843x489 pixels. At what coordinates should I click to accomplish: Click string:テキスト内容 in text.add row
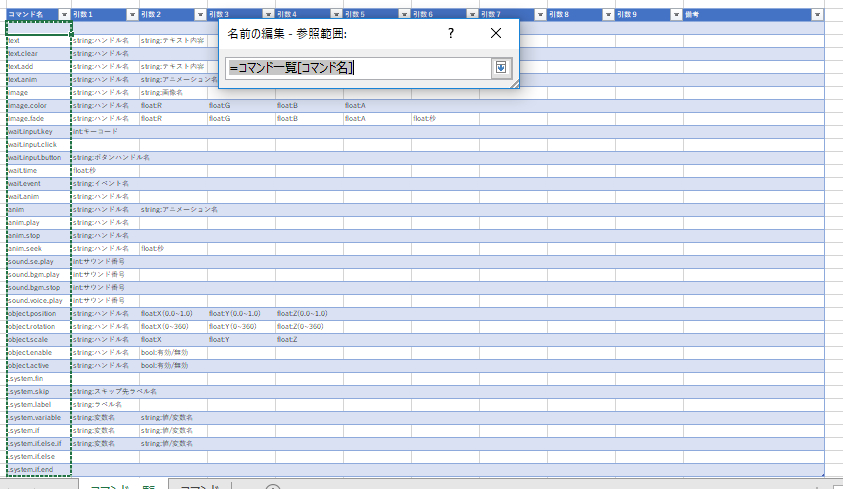(173, 67)
